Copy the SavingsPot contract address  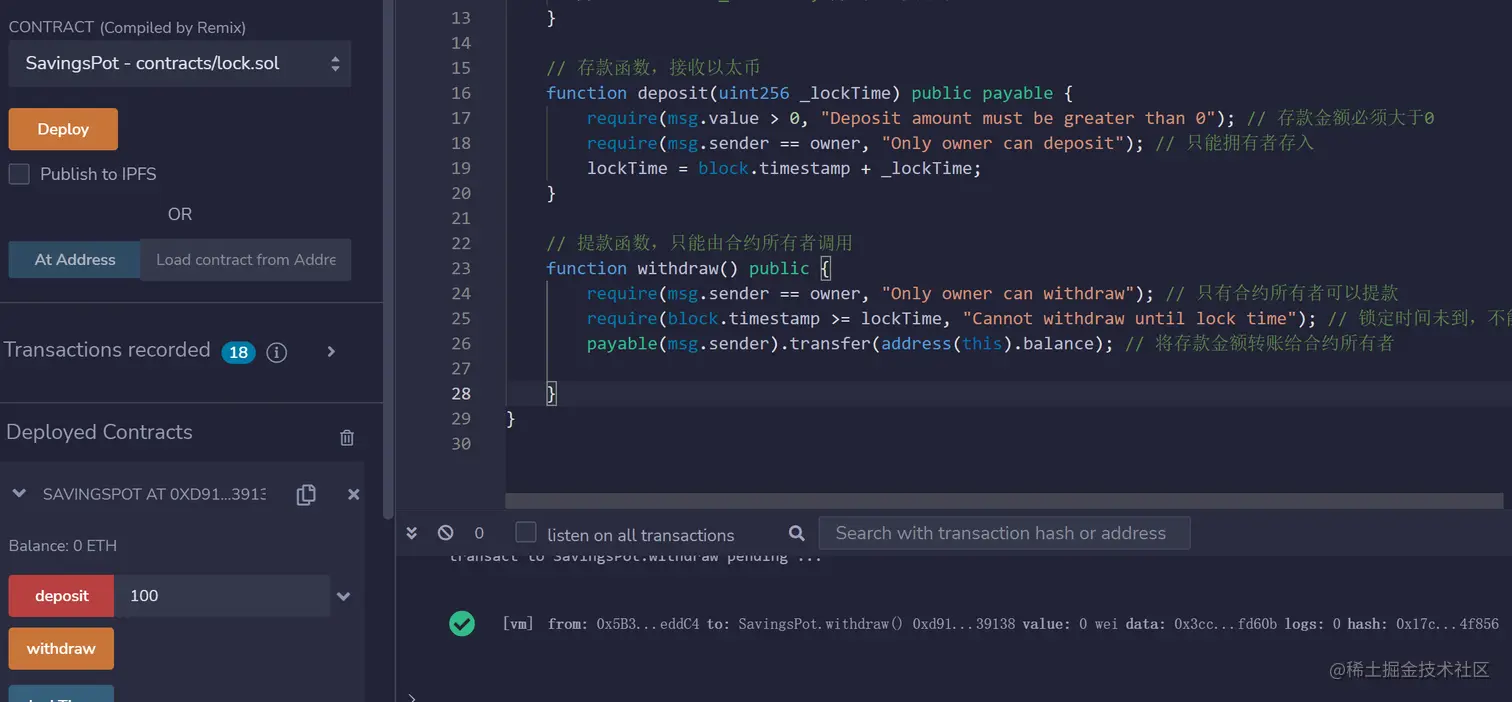click(x=306, y=494)
